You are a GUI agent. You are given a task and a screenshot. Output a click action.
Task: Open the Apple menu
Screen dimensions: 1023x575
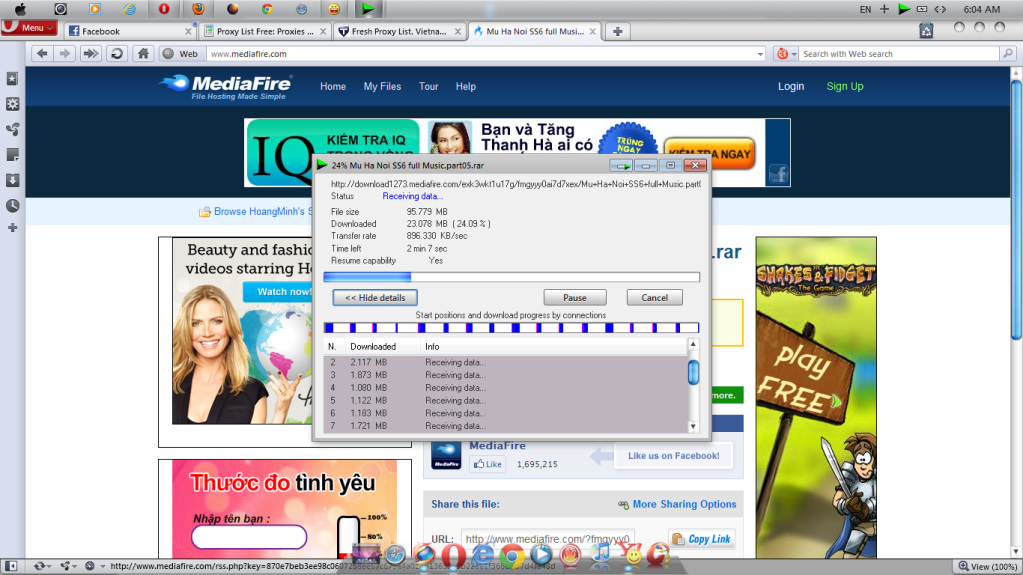click(x=20, y=9)
